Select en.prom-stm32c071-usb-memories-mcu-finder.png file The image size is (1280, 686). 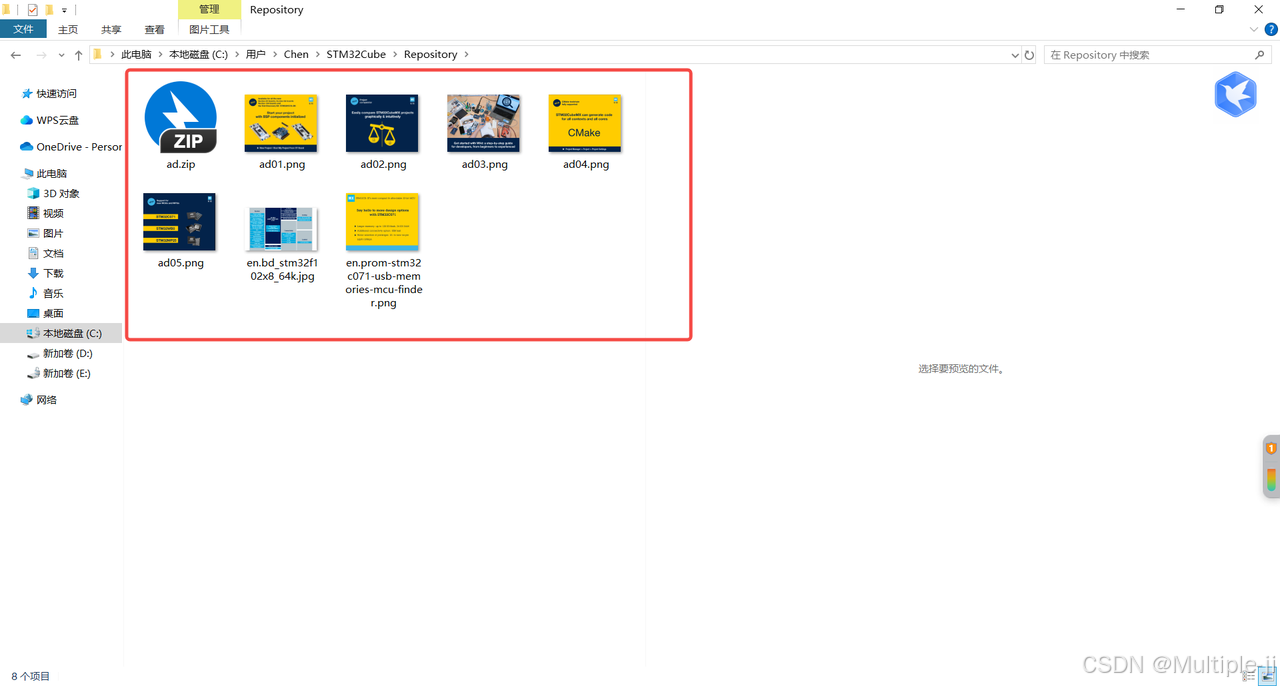(x=383, y=251)
